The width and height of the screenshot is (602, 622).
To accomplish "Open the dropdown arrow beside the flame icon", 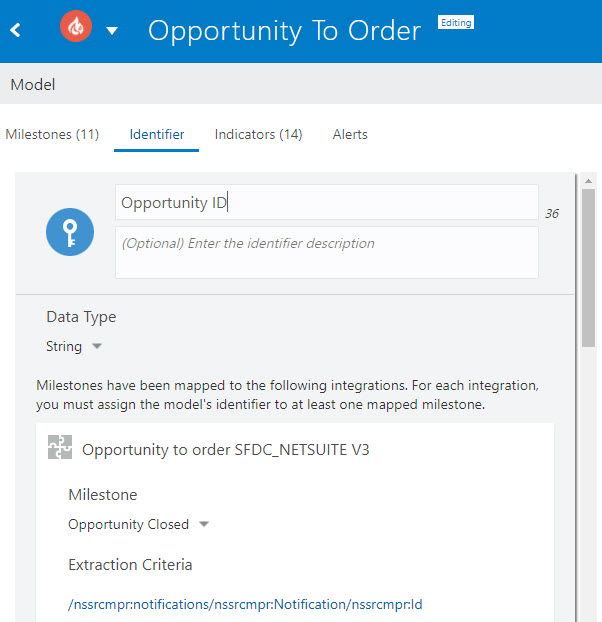I will (112, 31).
